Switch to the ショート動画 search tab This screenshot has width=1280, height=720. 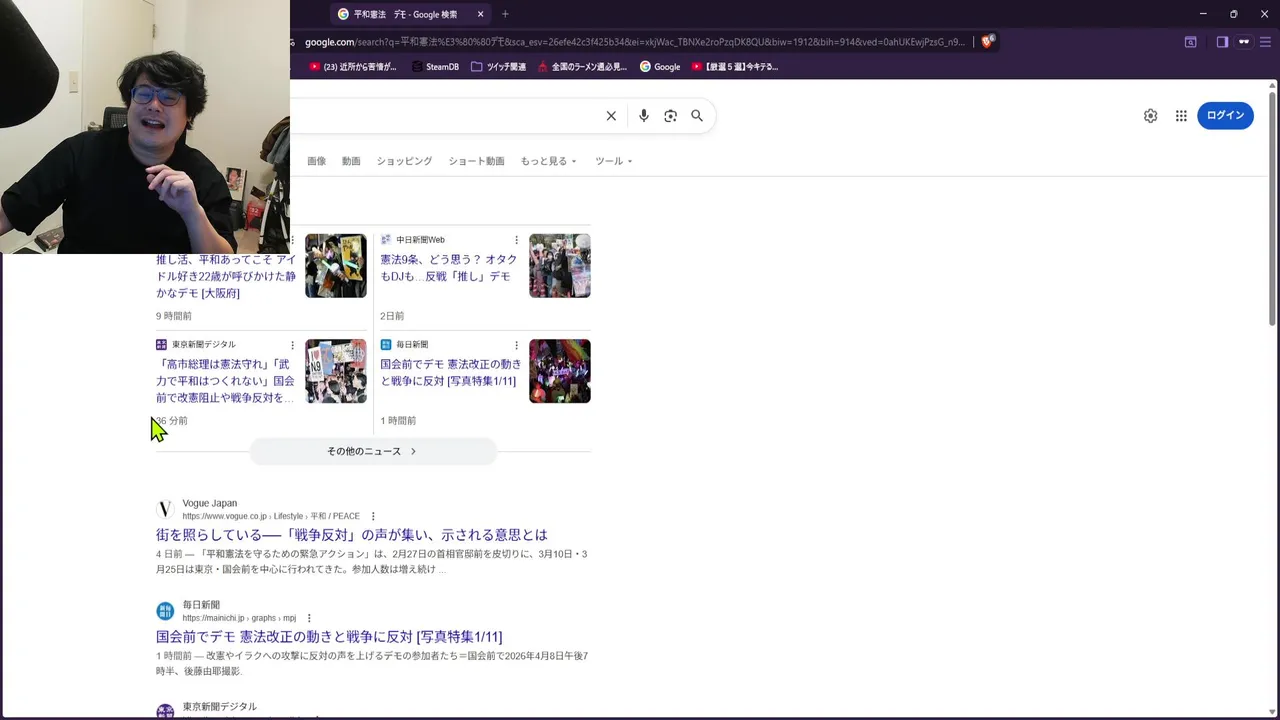click(476, 161)
